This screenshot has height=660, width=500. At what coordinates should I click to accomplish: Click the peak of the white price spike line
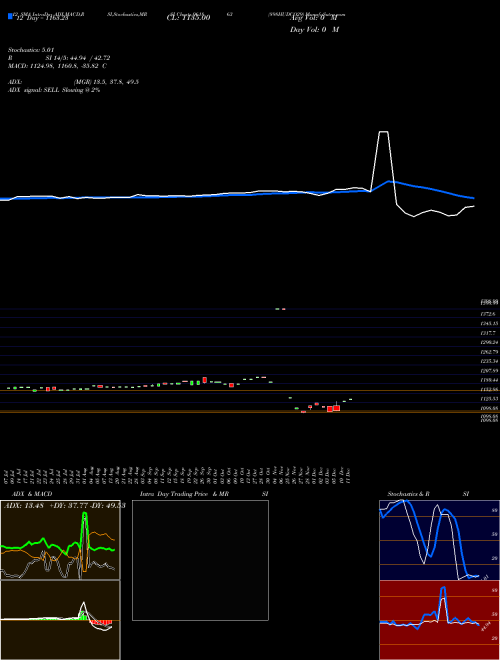tap(383, 132)
